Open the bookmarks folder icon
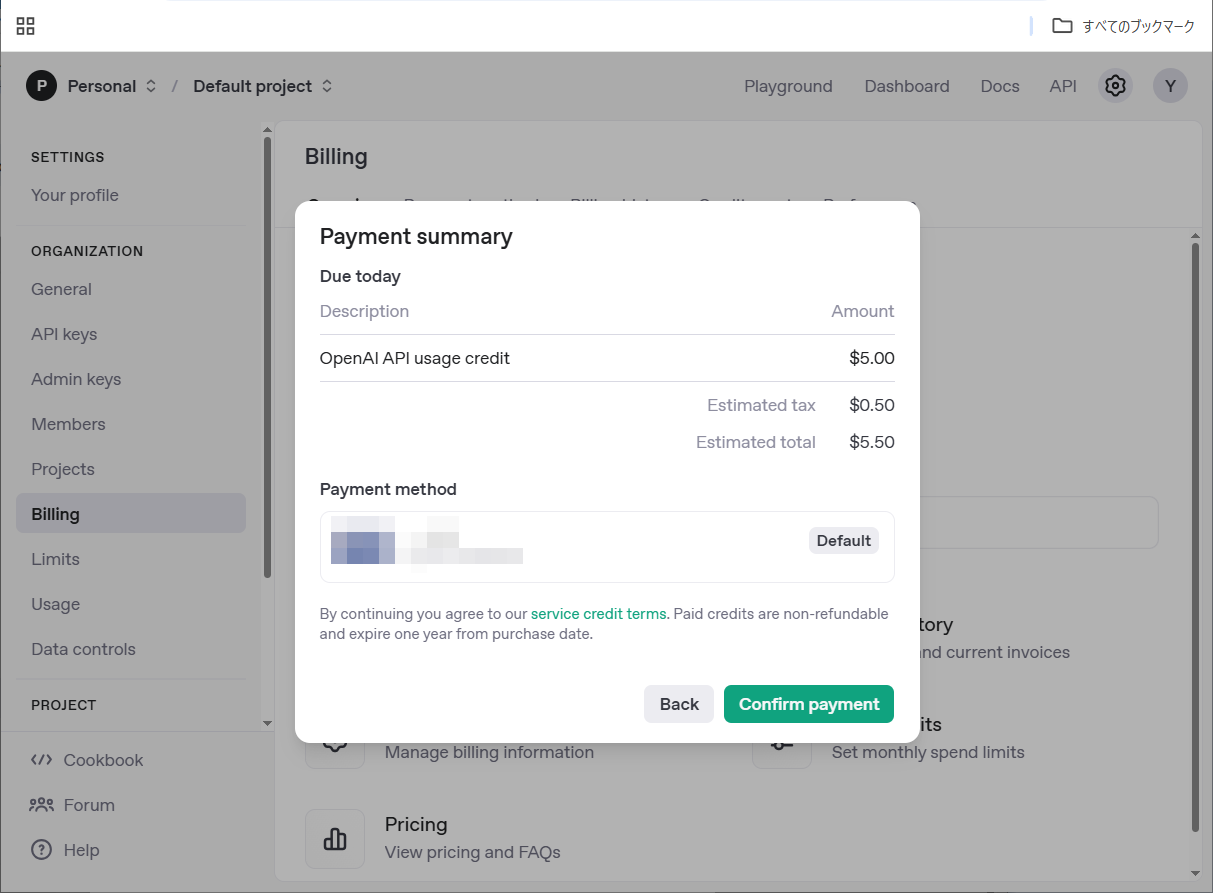This screenshot has width=1213, height=893. coord(1062,26)
